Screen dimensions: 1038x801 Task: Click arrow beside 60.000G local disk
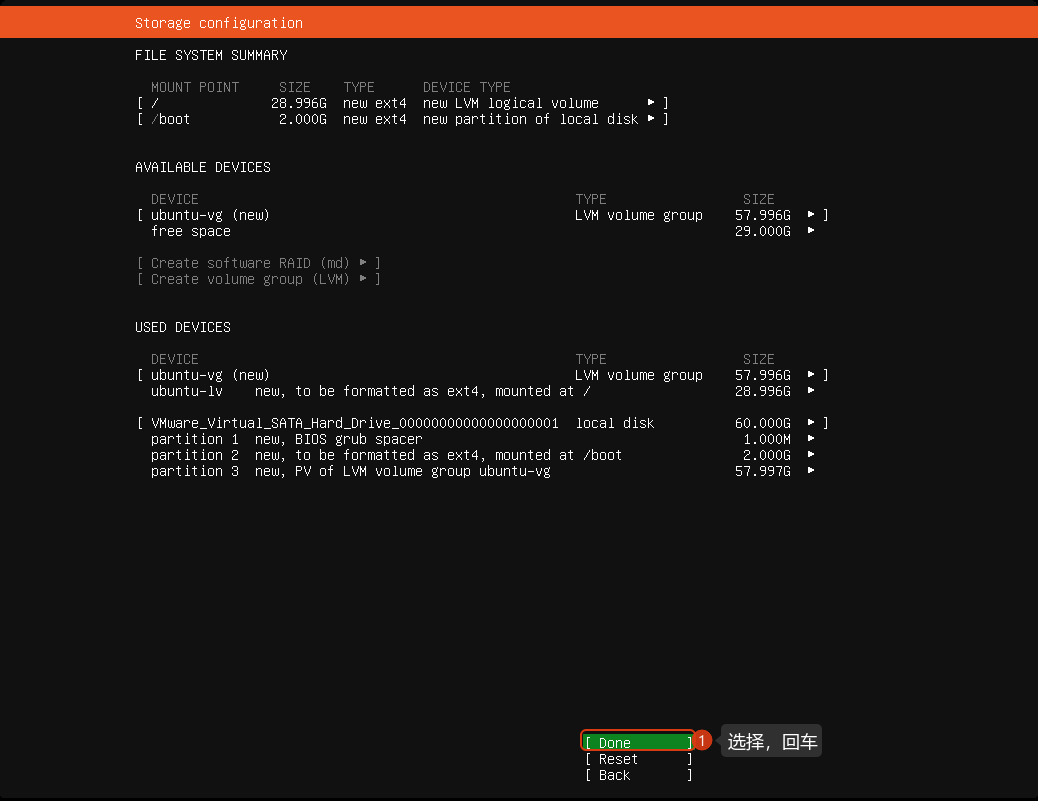pos(811,422)
